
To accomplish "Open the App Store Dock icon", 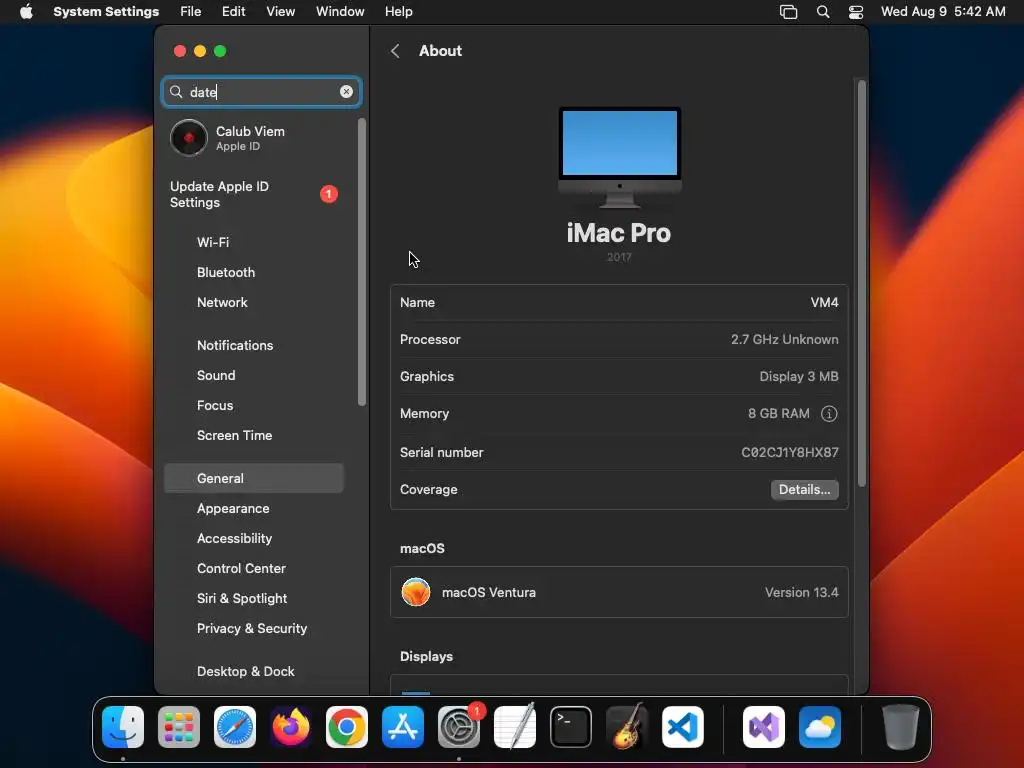I will coord(403,727).
